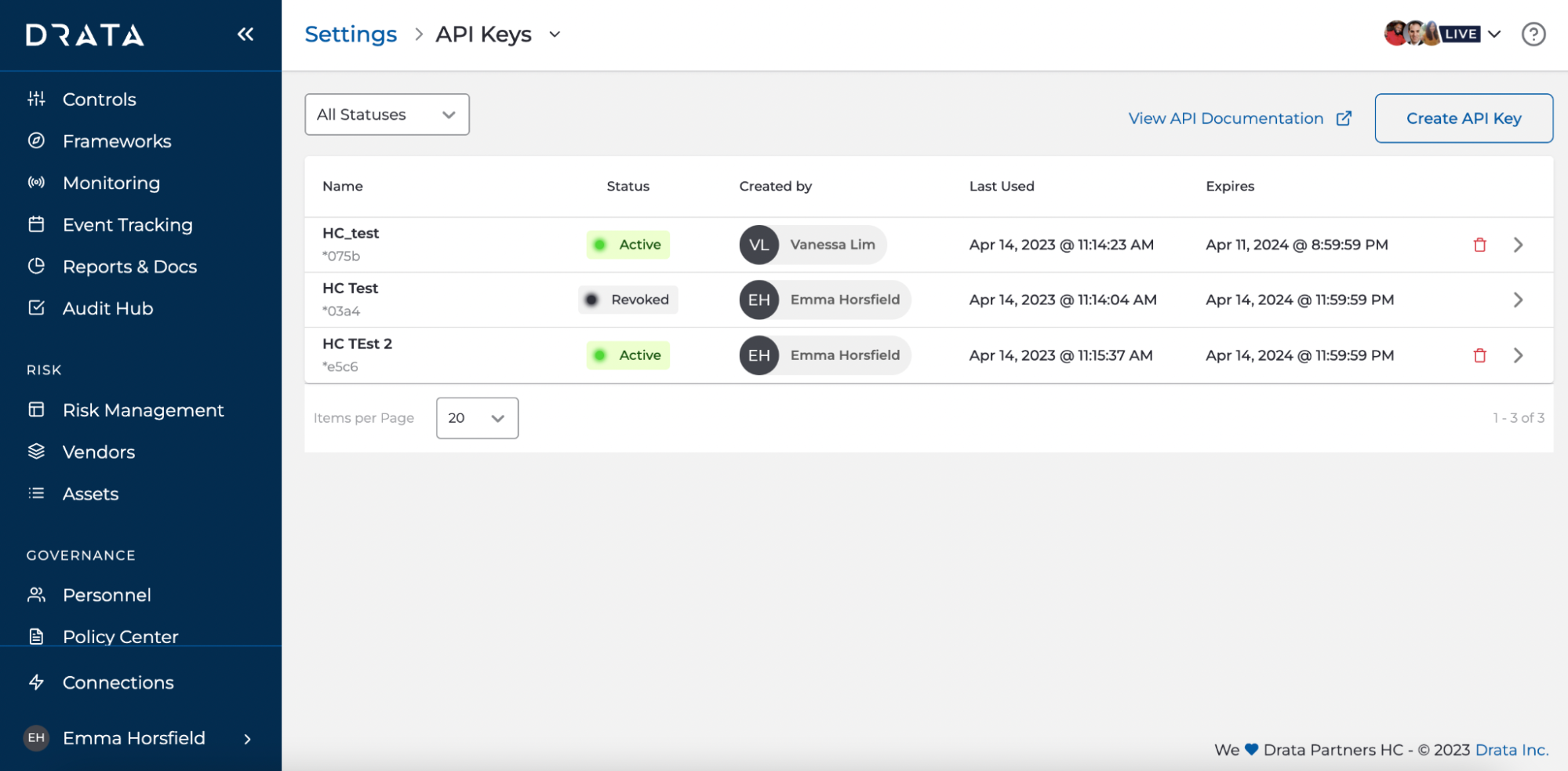Viewport: 1568px width, 771px height.
Task: Go back to Settings via breadcrumb
Action: click(x=351, y=35)
